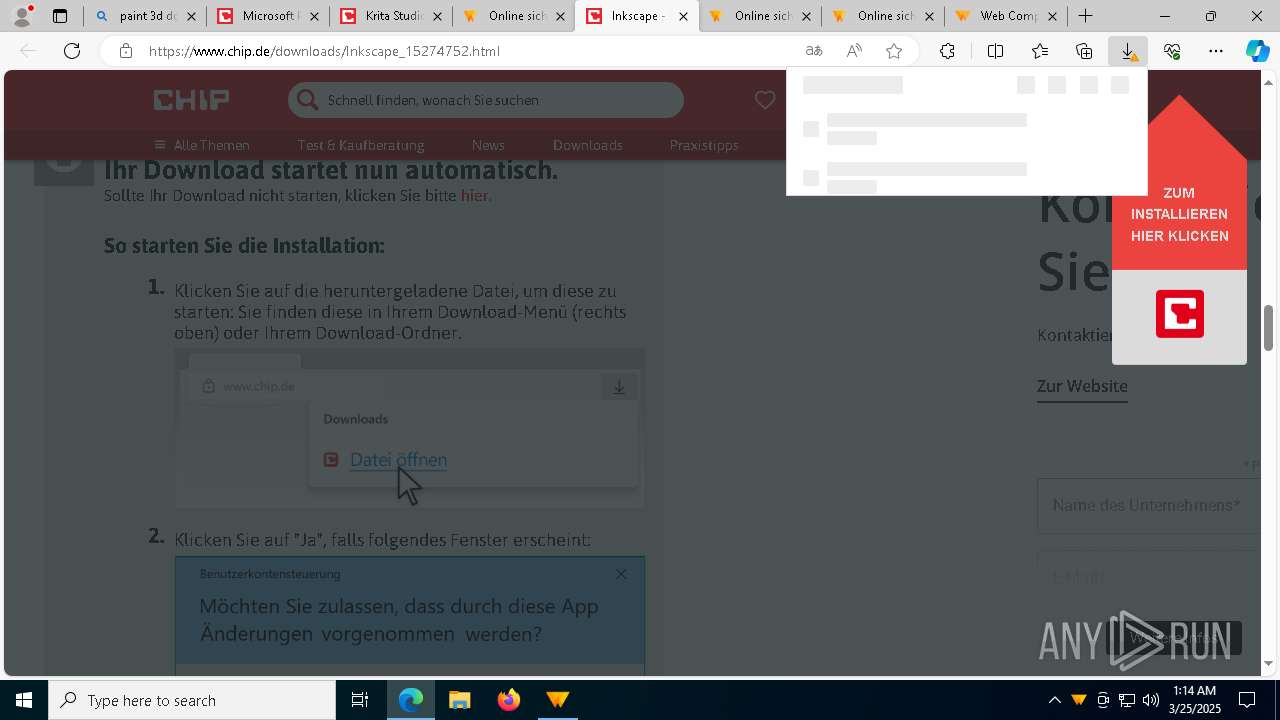Screen dimensions: 1280x720
Task: Click the translate page icon
Action: pos(814,51)
